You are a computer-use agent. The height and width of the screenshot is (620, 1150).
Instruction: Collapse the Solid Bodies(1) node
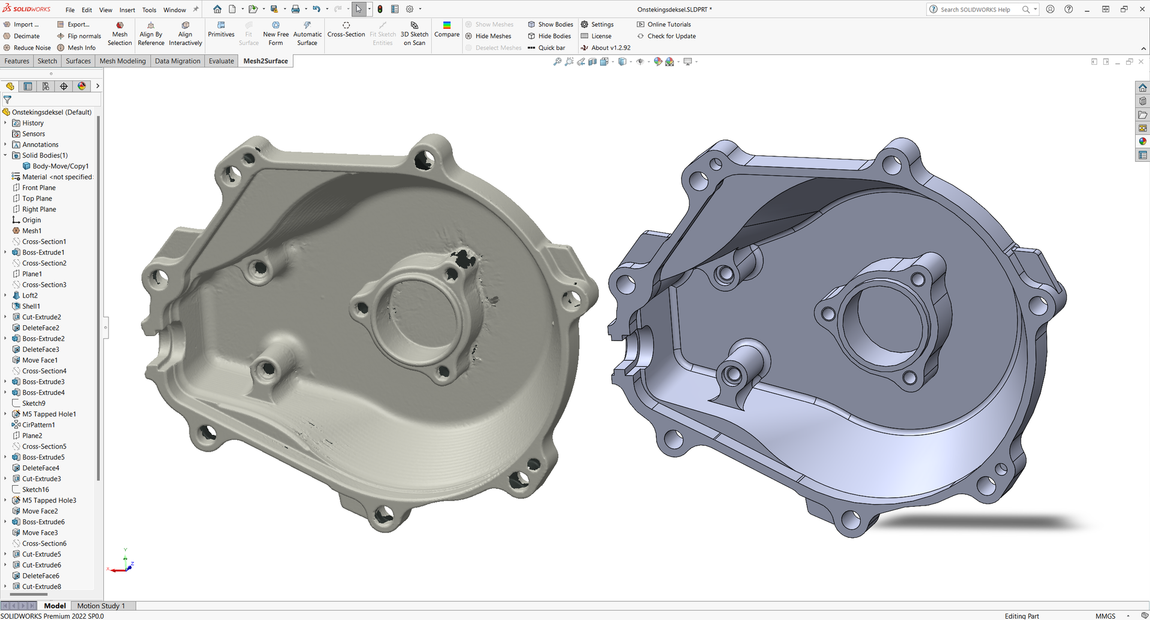click(5, 155)
